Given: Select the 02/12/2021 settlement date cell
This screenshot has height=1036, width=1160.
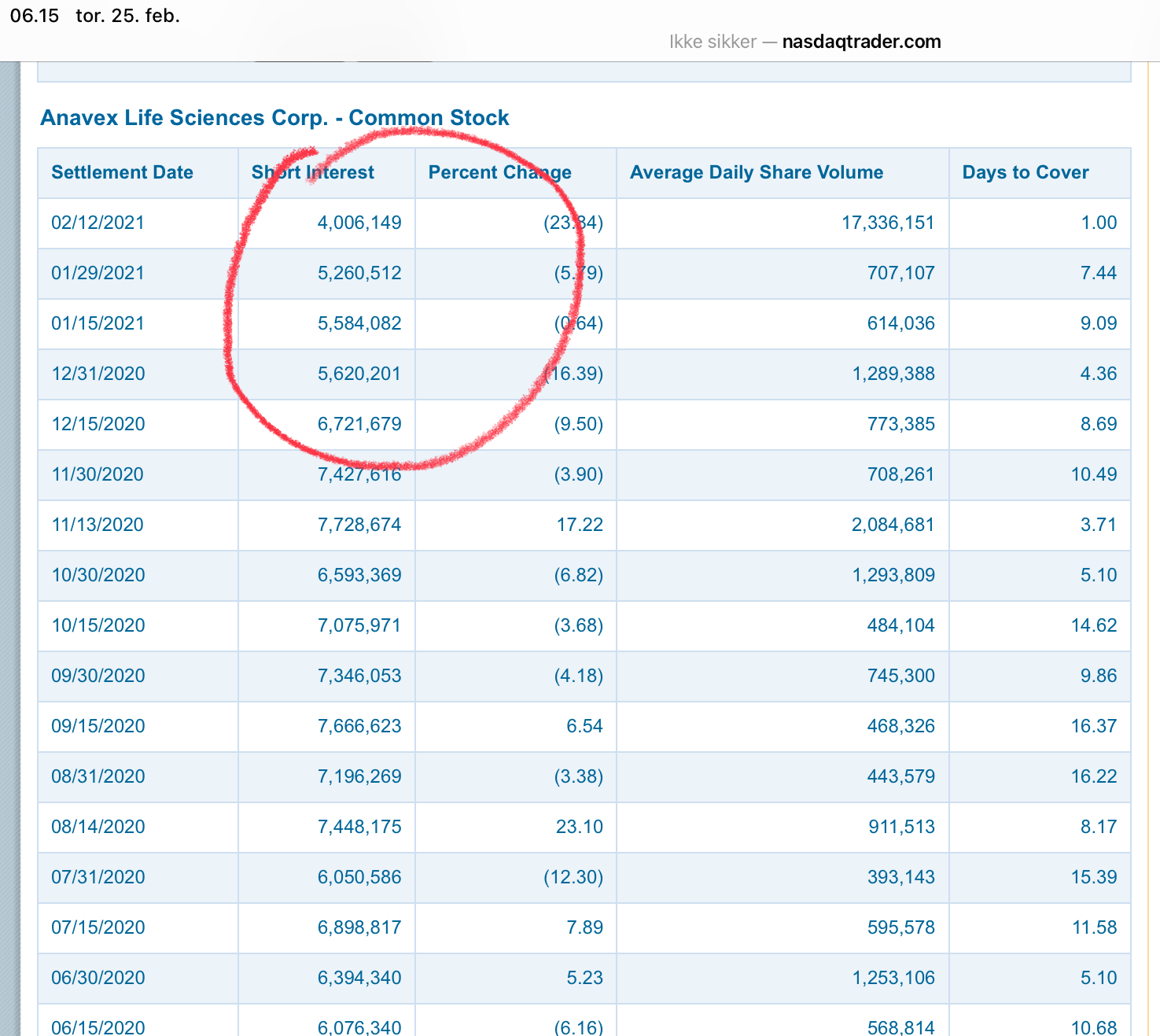Looking at the screenshot, I should (x=98, y=223).
